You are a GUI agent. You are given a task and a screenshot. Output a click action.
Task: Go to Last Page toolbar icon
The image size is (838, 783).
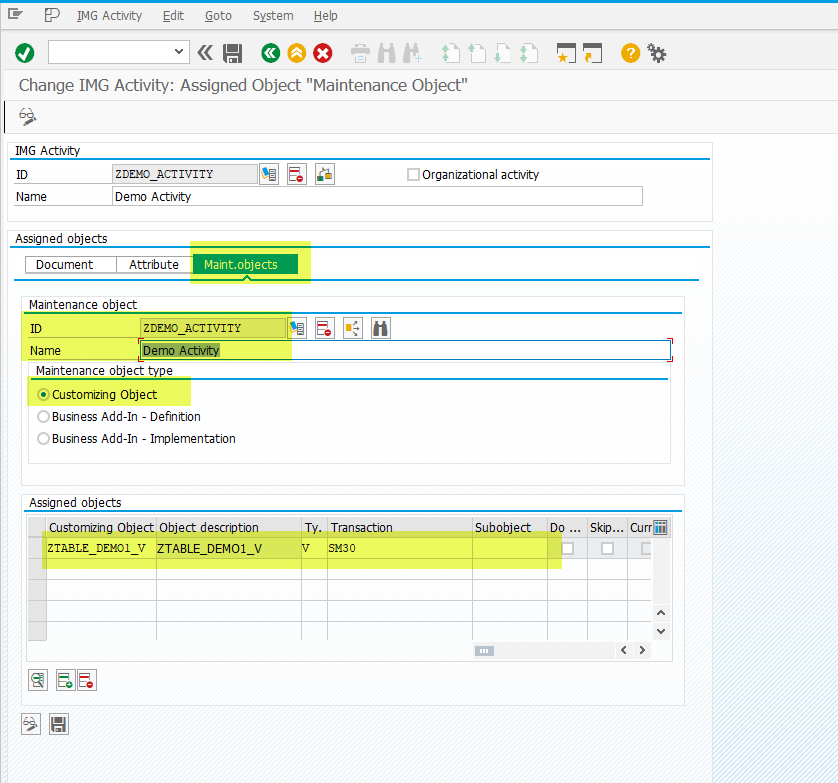(529, 53)
